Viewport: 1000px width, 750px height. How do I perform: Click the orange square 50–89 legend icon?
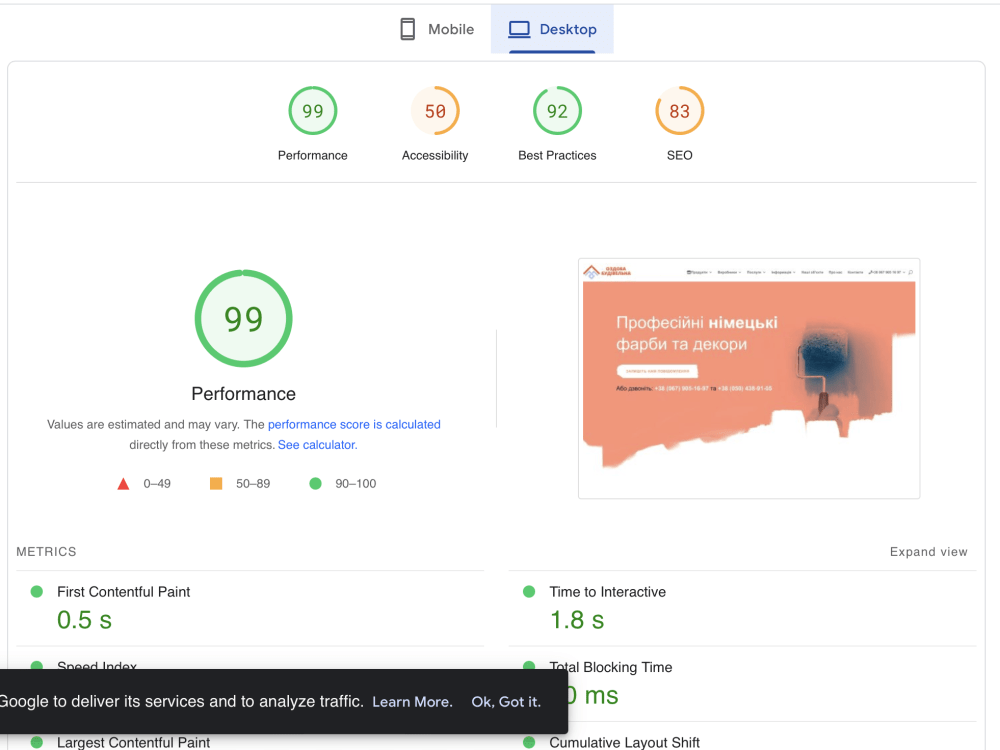pos(216,483)
